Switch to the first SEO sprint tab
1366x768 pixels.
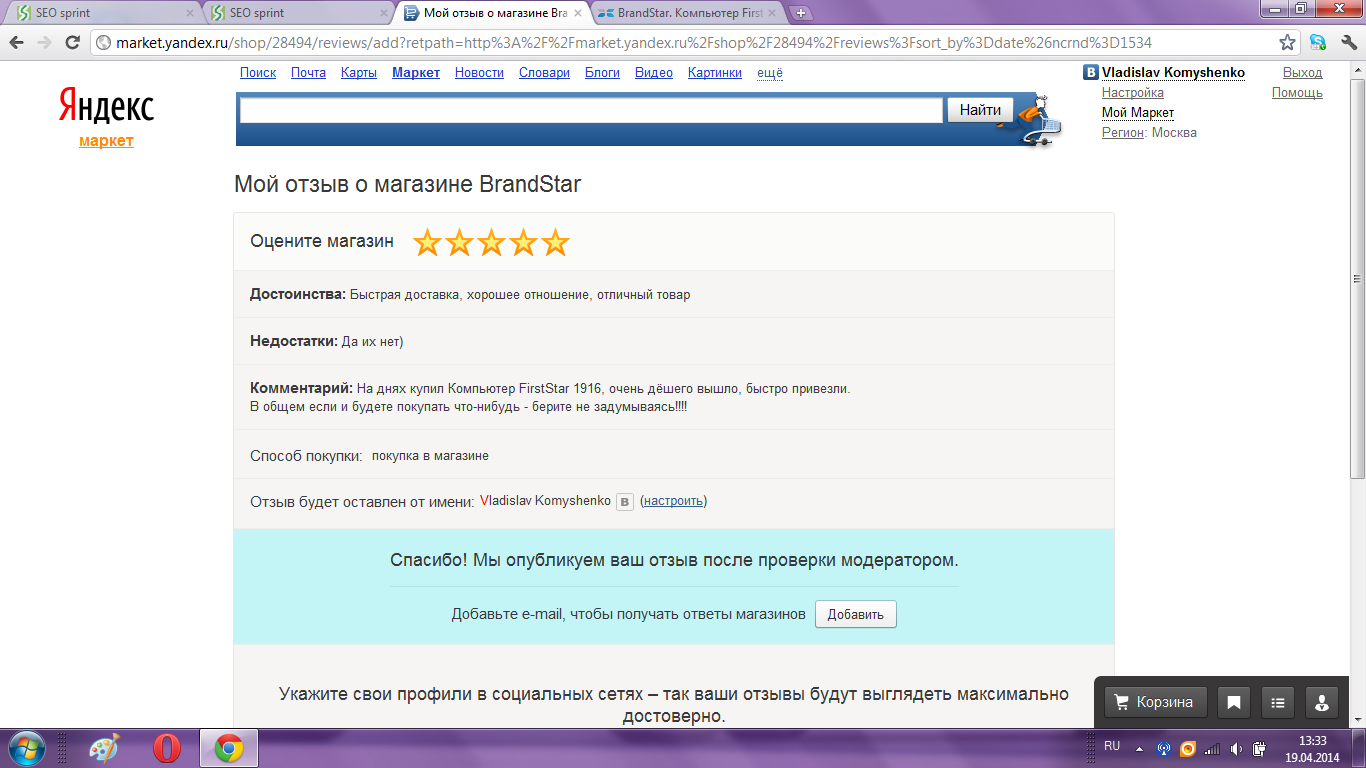point(100,13)
